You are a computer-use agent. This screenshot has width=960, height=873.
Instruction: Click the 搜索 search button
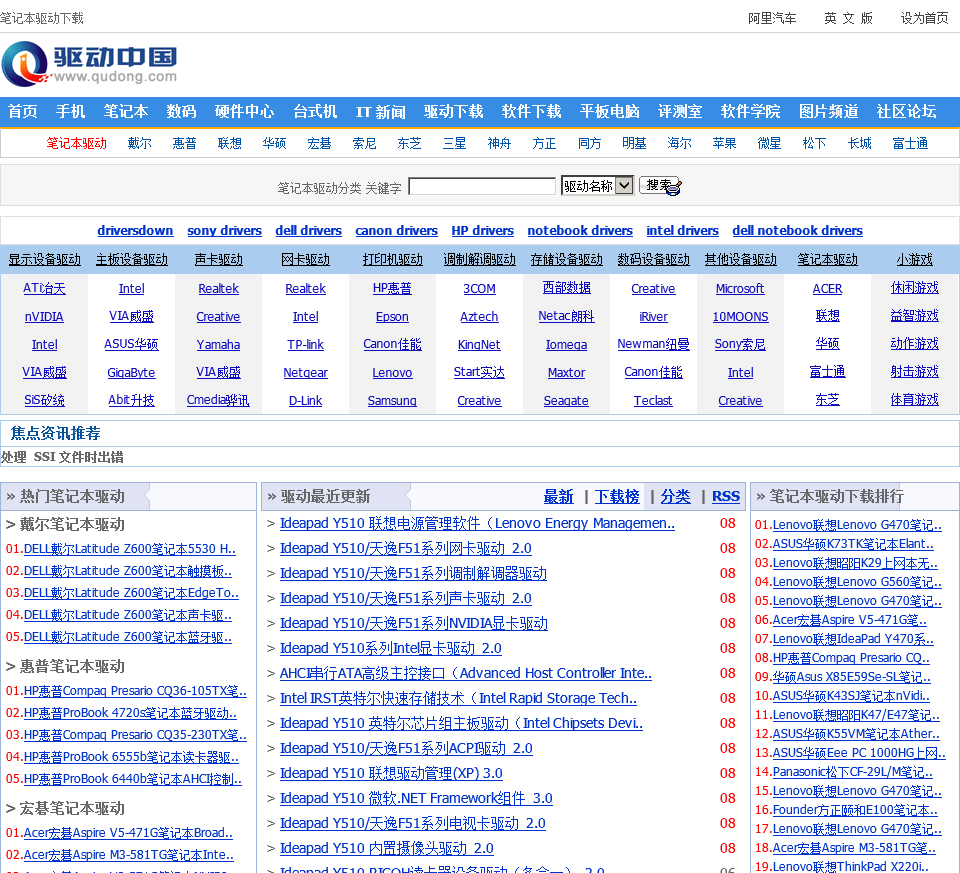[x=660, y=185]
